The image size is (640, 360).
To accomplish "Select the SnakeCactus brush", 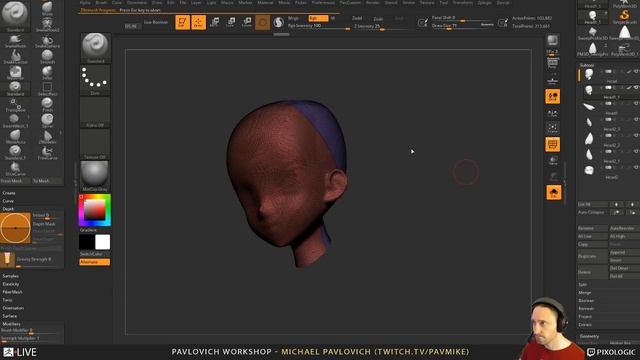I will [x=16, y=57].
